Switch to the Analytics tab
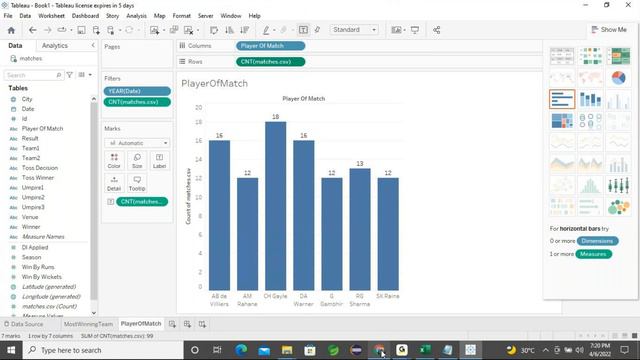 coord(55,46)
